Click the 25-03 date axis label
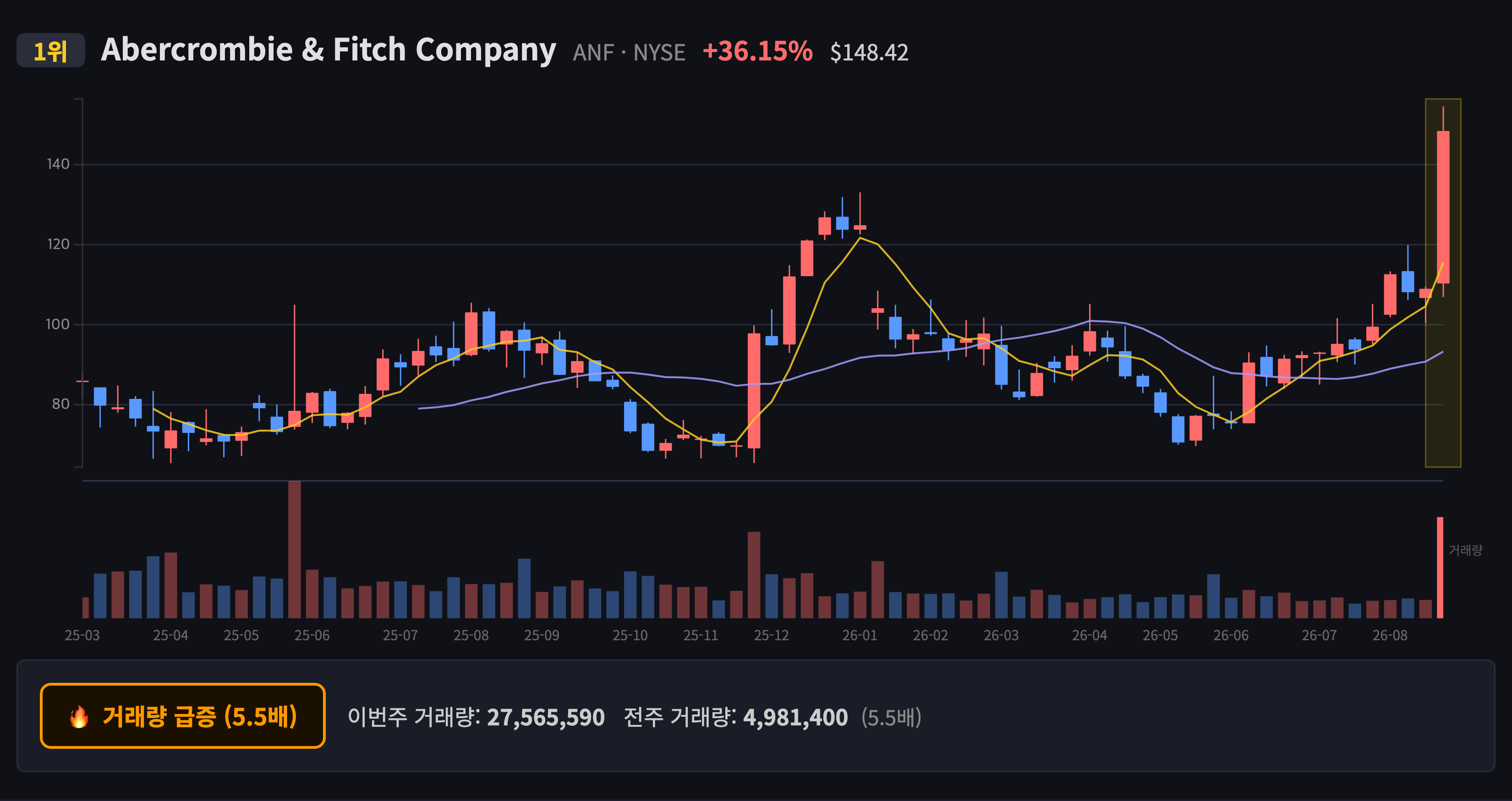The width and height of the screenshot is (1512, 801). (x=82, y=636)
